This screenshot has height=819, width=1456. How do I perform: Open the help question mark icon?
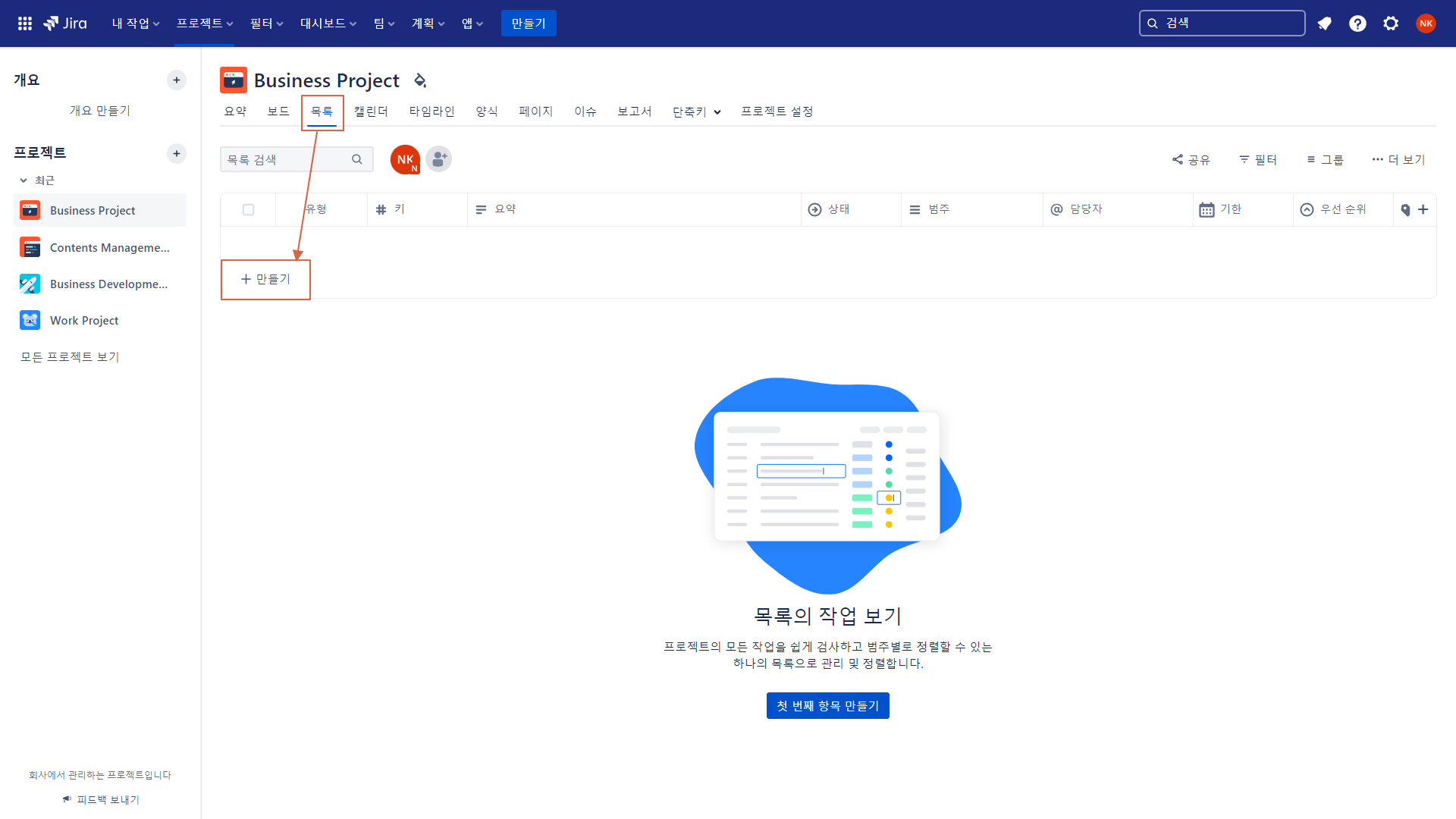click(x=1357, y=24)
